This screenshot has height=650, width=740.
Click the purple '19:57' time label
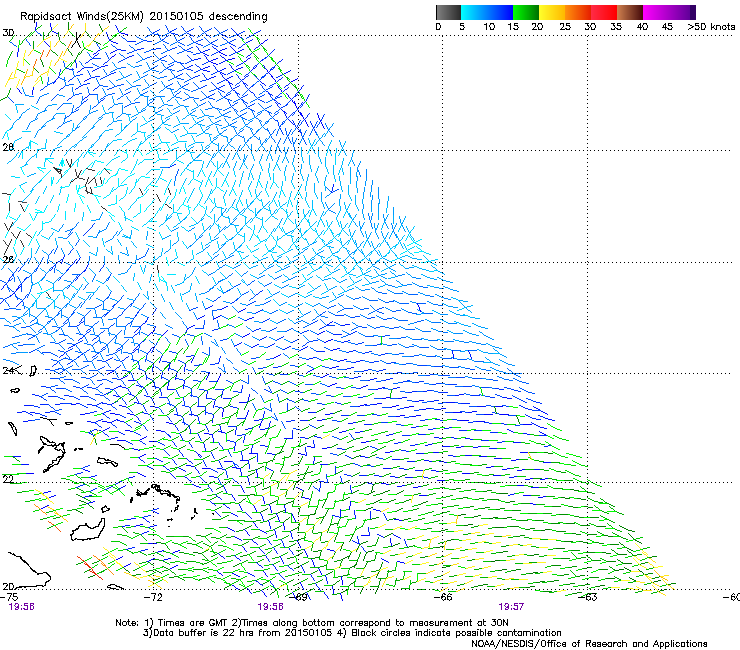pos(511,607)
